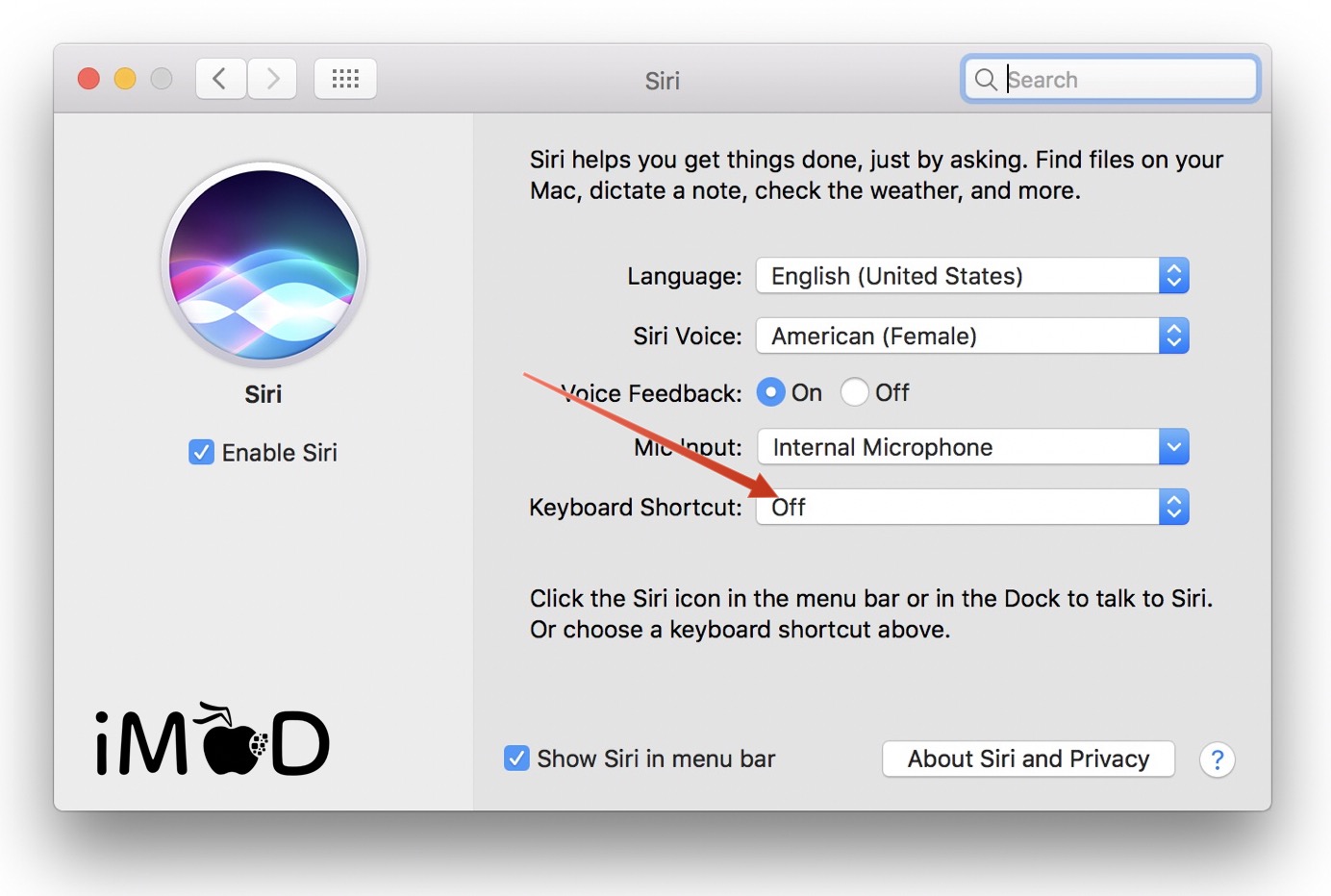Click the back navigation arrow
1331x896 pixels.
tap(219, 79)
